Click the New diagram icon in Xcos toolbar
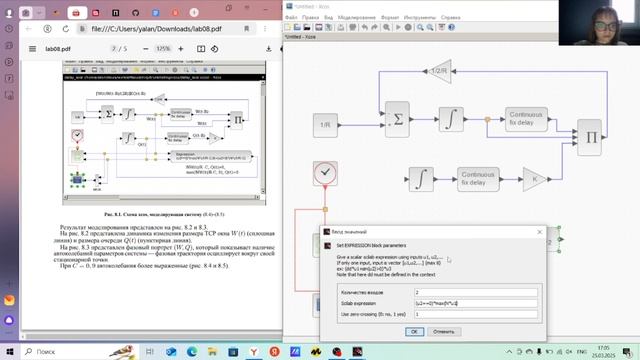This screenshot has height=360, width=640. click(x=288, y=27)
